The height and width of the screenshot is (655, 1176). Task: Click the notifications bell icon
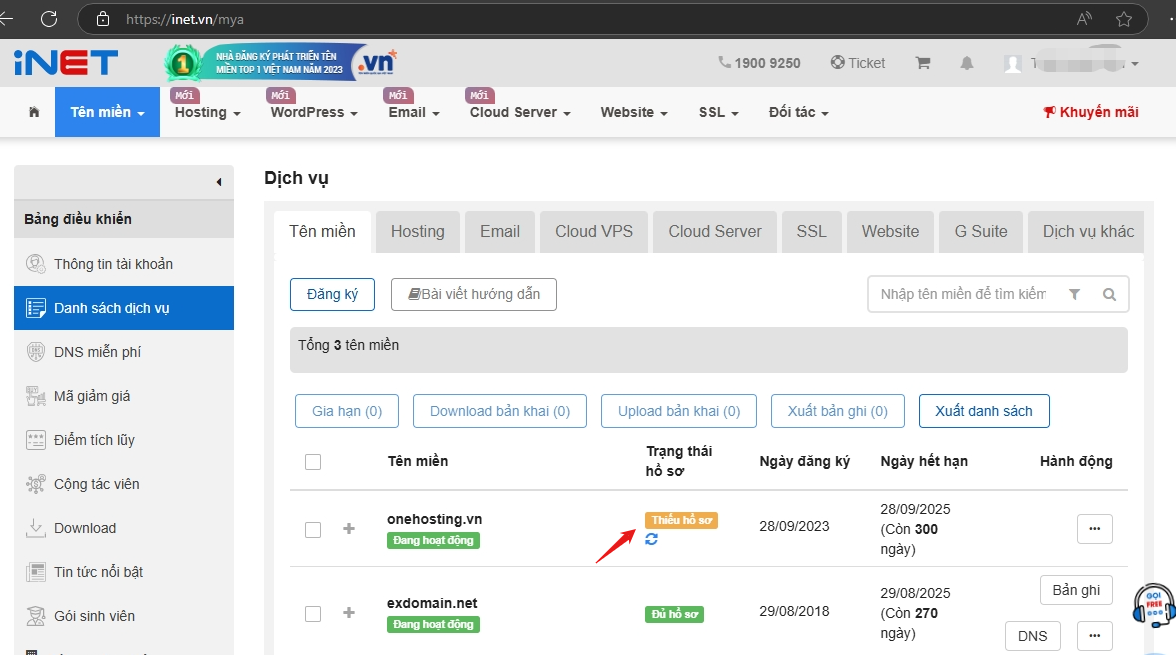(x=966, y=63)
